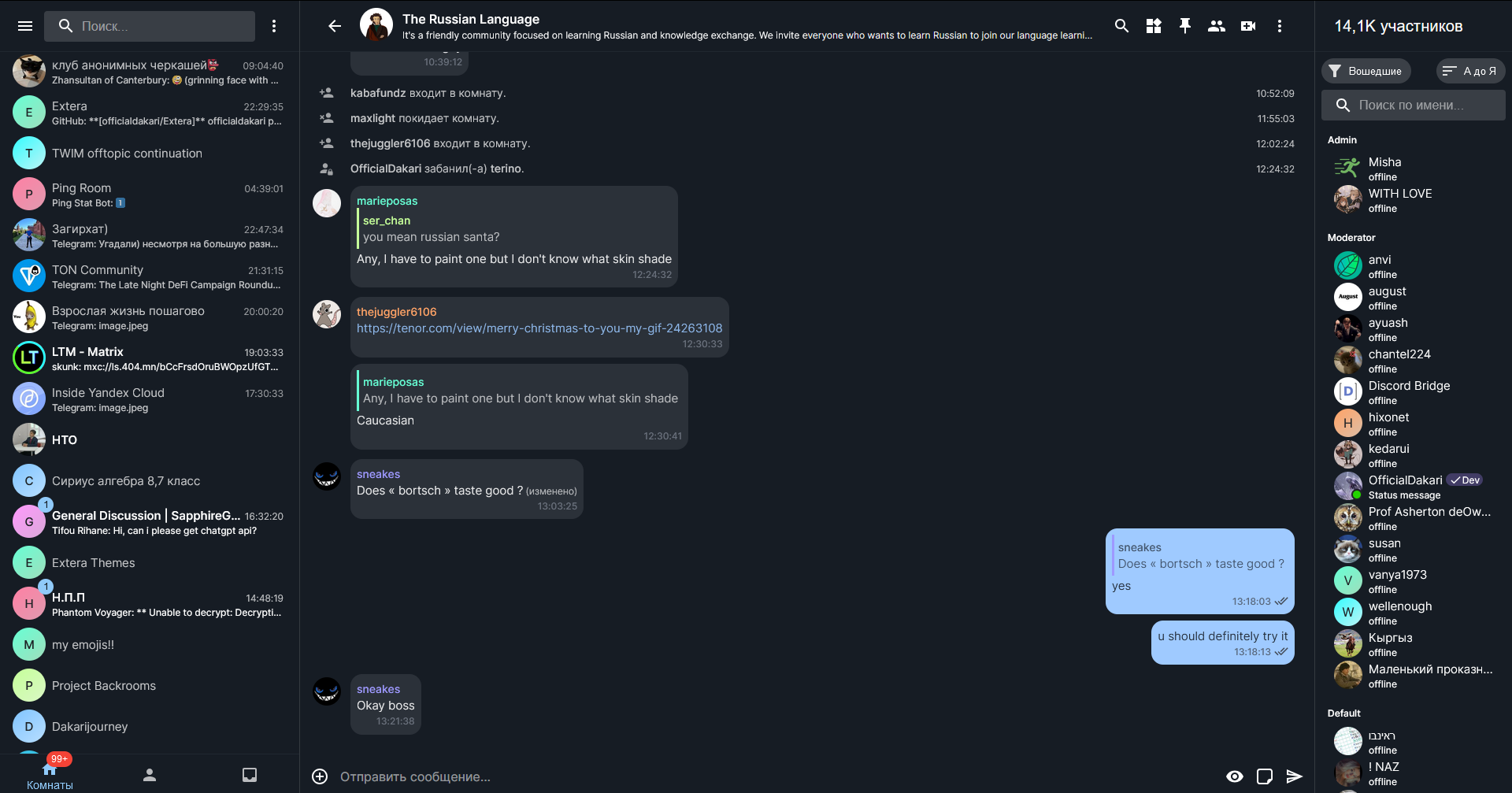Toggle the member list panel icon
This screenshot has width=1512, height=793.
tap(1217, 26)
